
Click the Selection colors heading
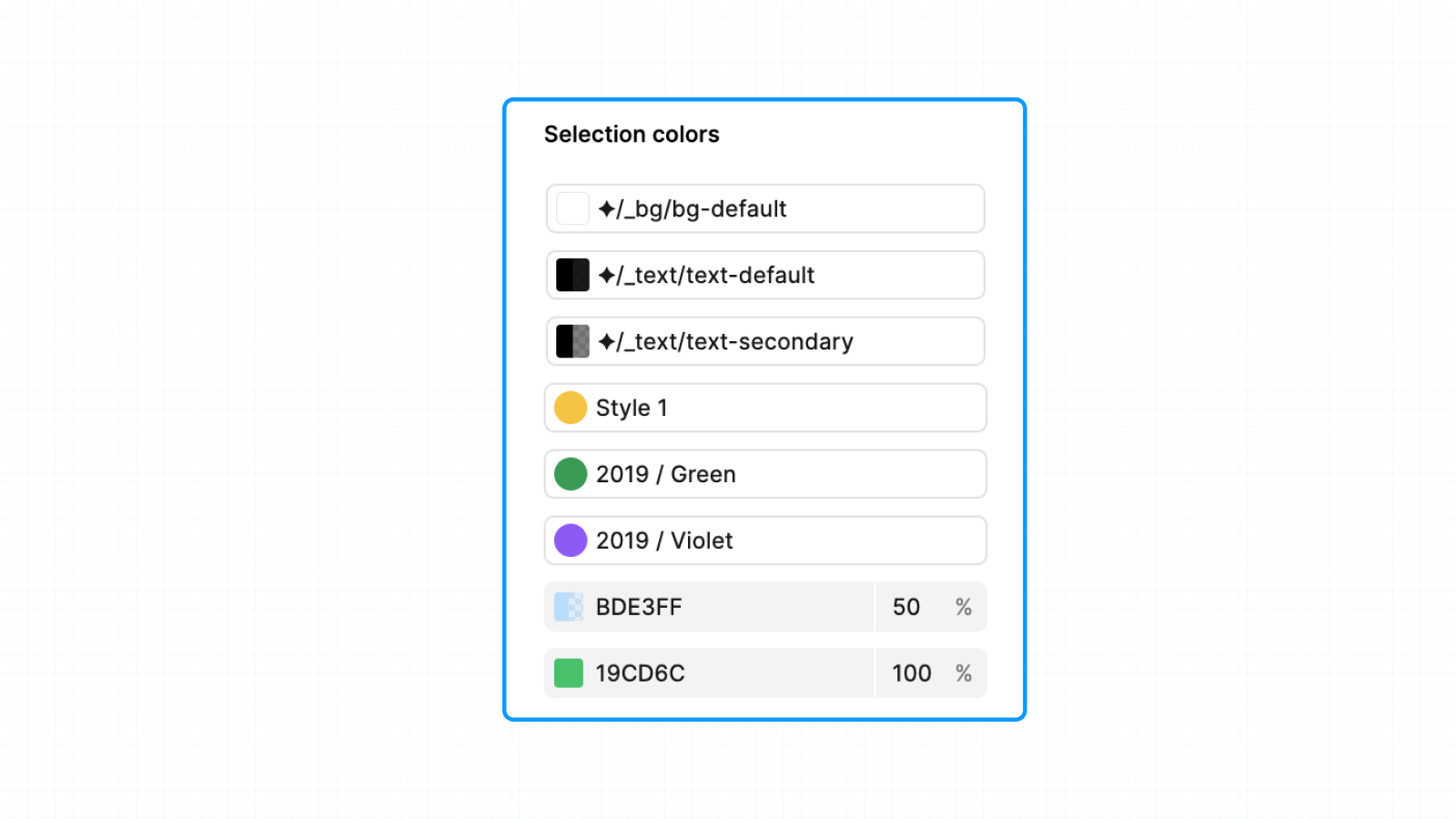click(632, 135)
